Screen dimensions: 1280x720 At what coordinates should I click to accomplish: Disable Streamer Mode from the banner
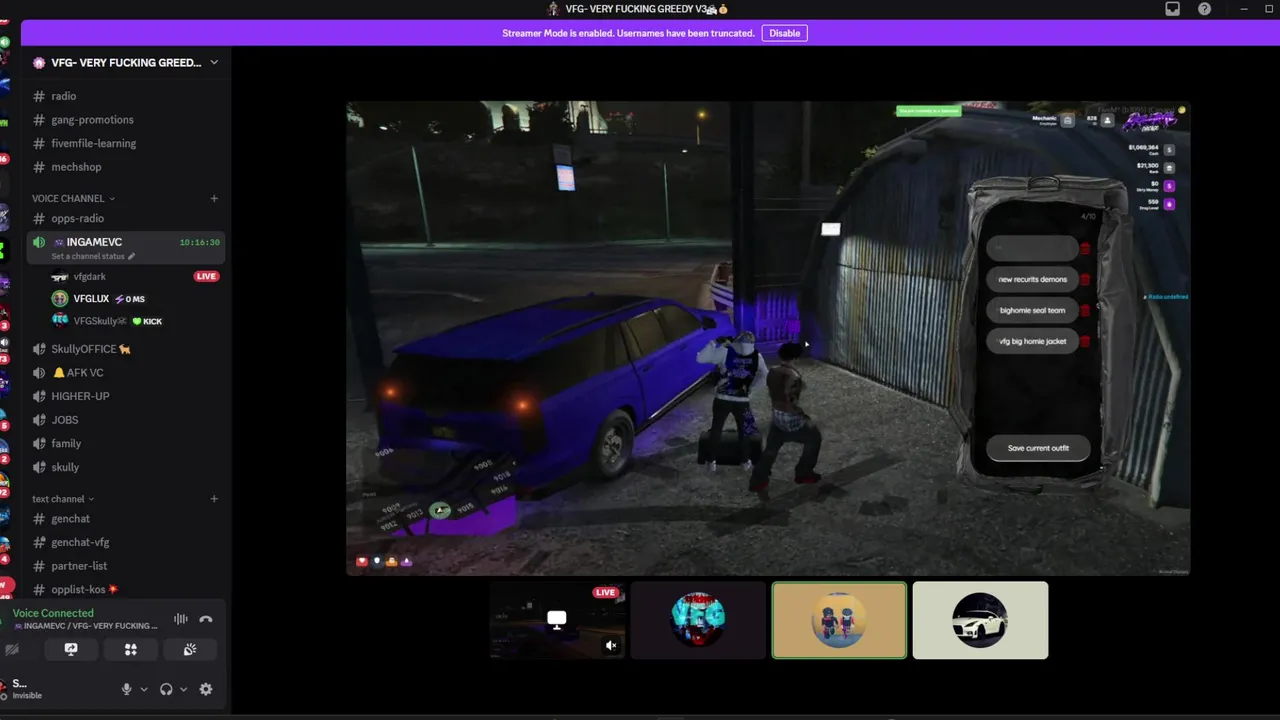tap(784, 33)
